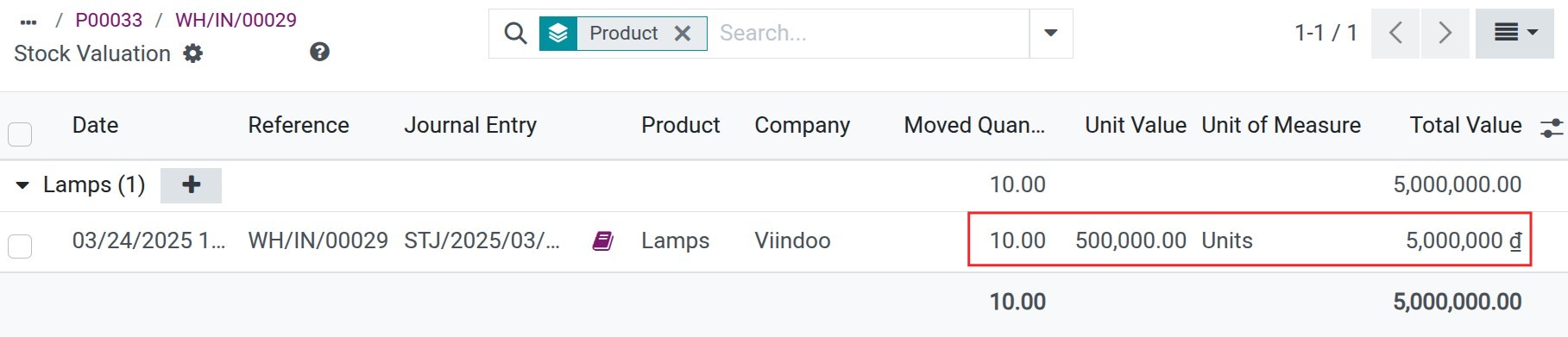Go to the next page arrow
Image resolution: width=1568 pixels, height=337 pixels.
(x=1445, y=34)
